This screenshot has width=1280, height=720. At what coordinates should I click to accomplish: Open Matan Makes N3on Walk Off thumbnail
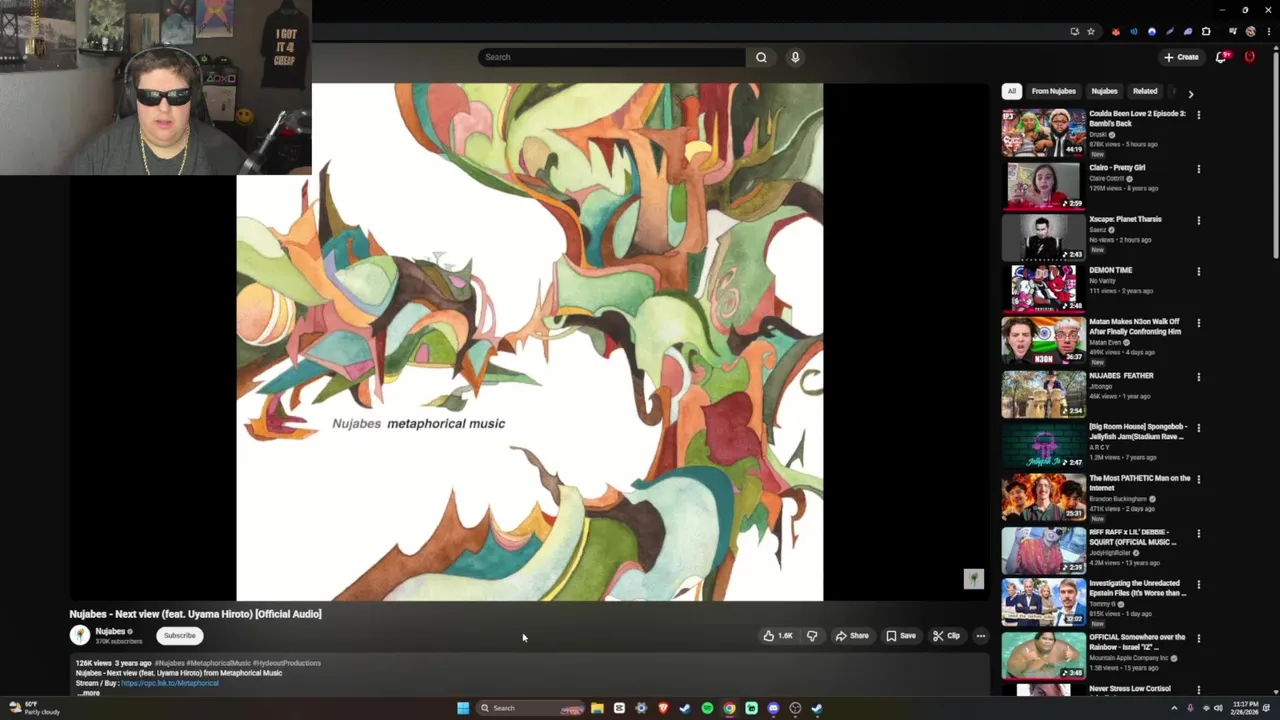1043,340
